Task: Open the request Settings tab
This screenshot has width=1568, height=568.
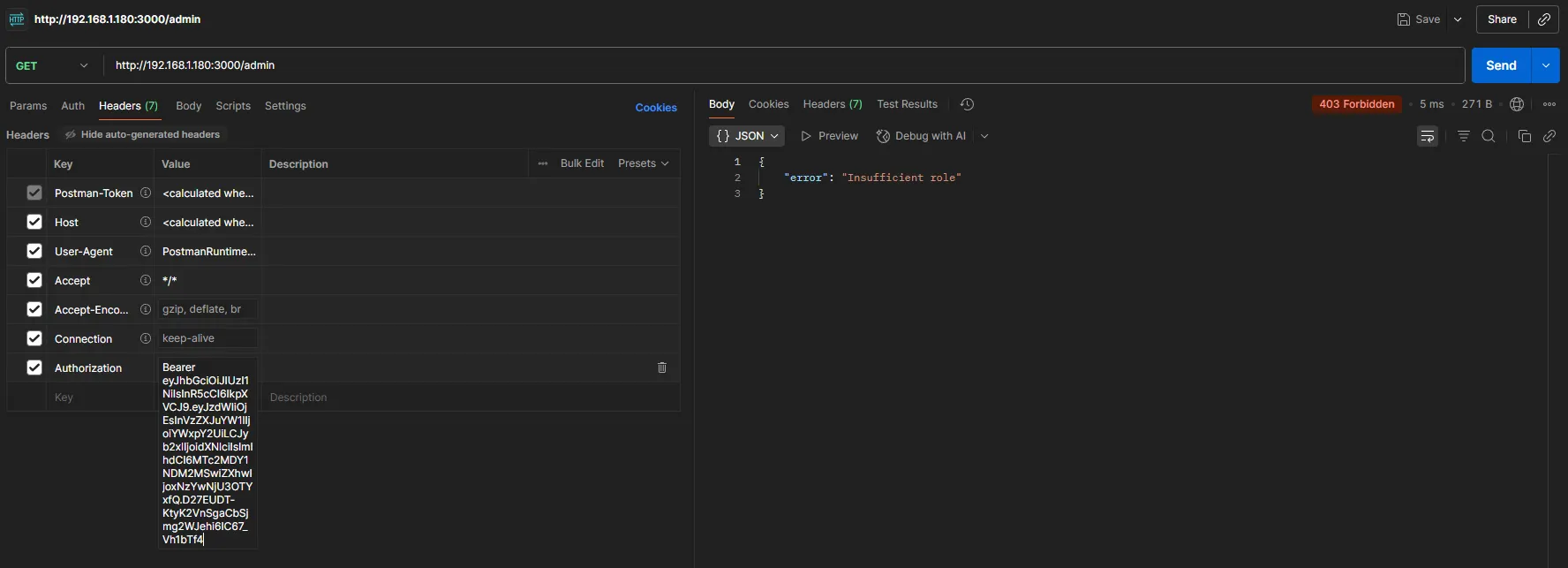Action: coord(285,106)
